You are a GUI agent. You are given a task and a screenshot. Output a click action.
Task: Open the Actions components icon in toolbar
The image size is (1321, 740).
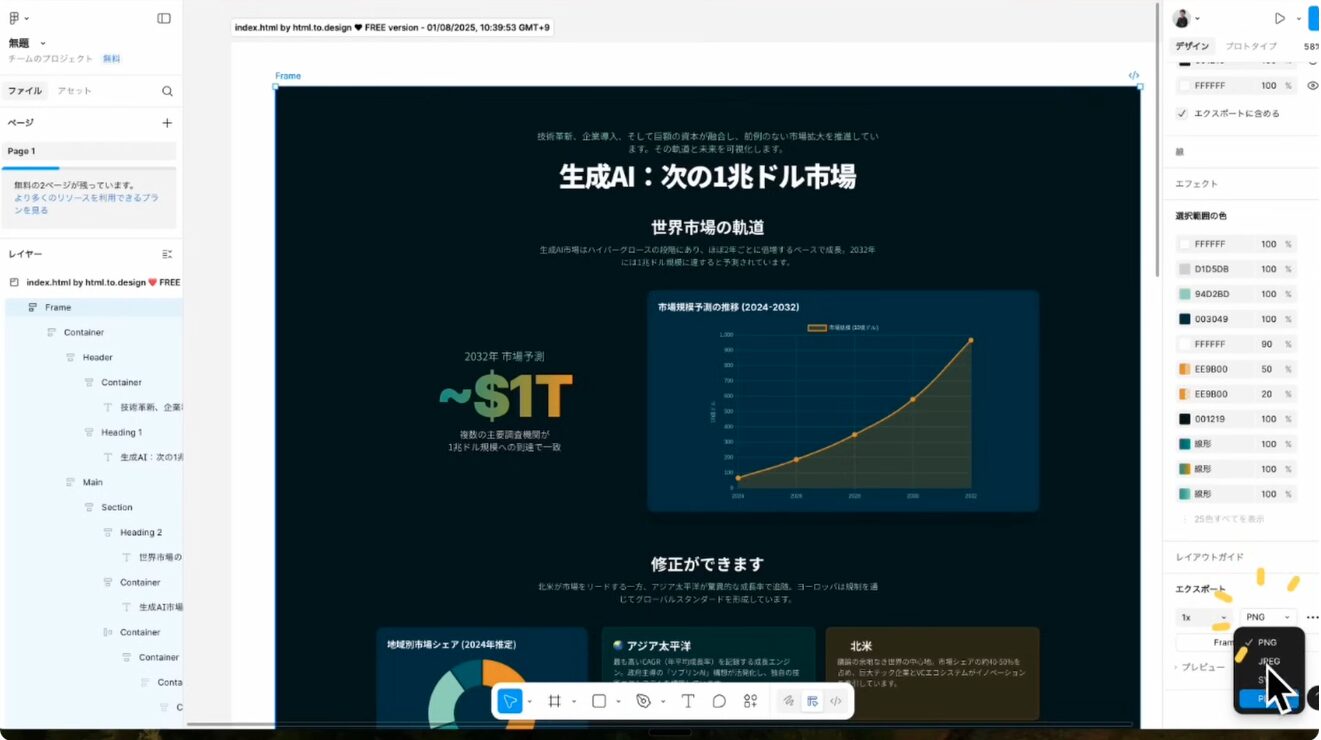point(750,701)
